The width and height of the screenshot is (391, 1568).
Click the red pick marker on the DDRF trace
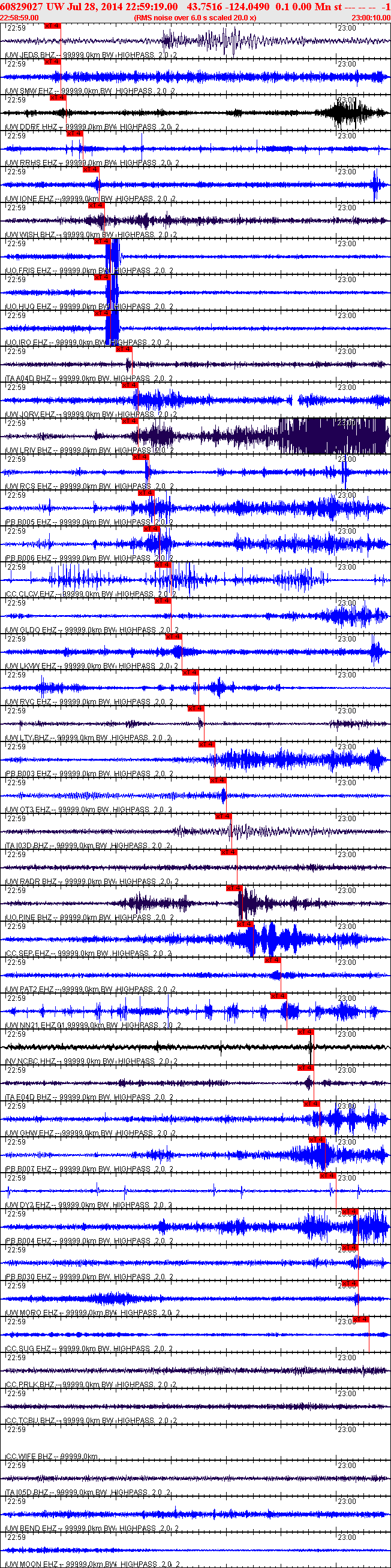tap(58, 98)
